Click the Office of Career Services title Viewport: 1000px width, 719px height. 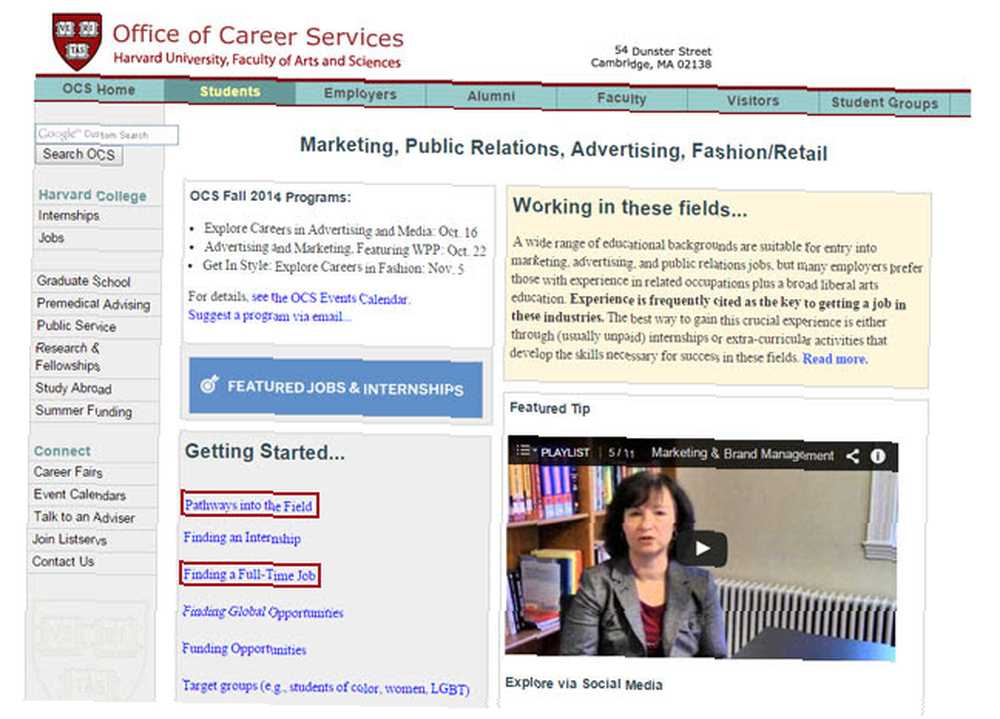click(258, 36)
